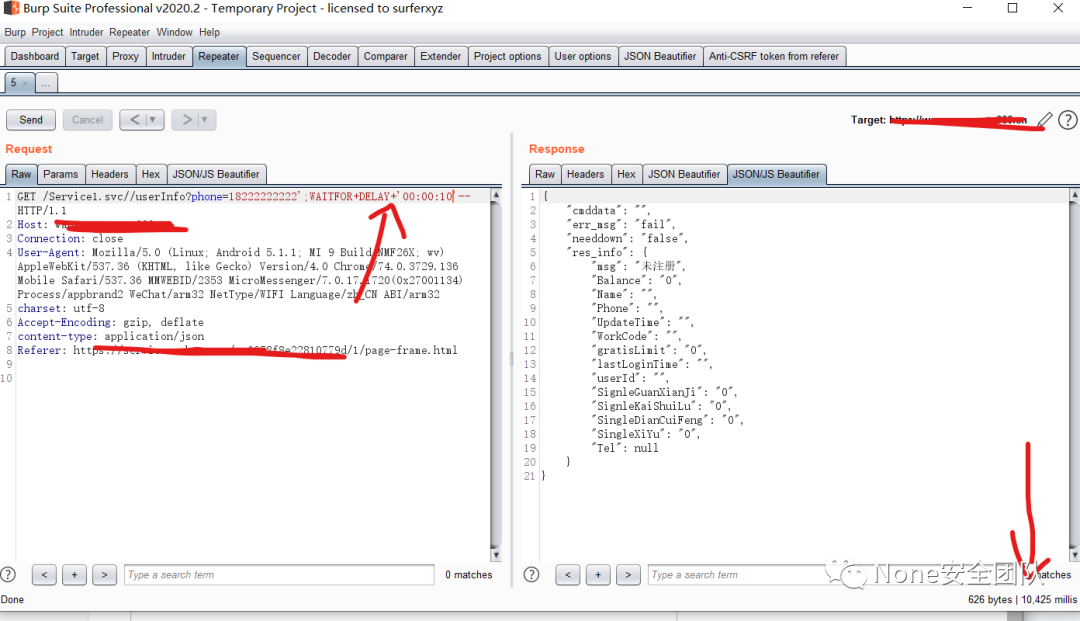Find previous match in request search

tap(44, 574)
